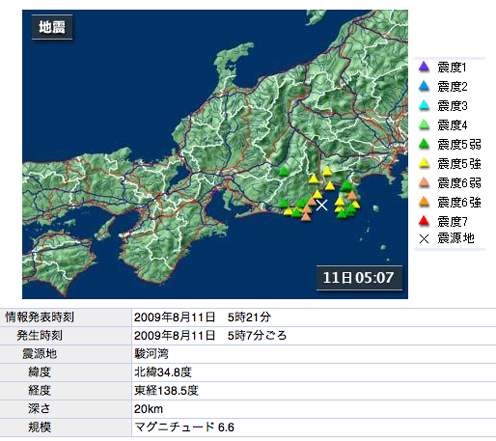The height and width of the screenshot is (441, 496).
Task: Click the green 震度5弱 legend triangle
Action: click(424, 144)
